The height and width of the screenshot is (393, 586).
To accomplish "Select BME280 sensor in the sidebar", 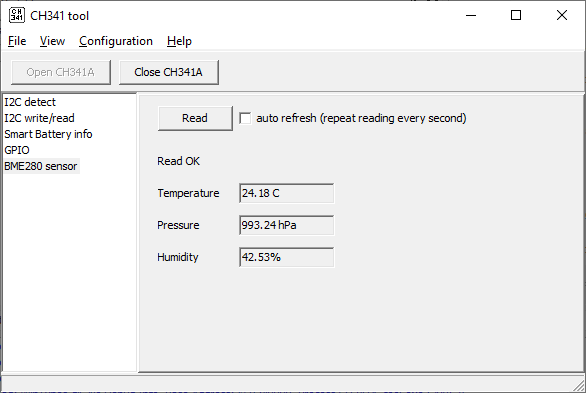I will coord(41,166).
